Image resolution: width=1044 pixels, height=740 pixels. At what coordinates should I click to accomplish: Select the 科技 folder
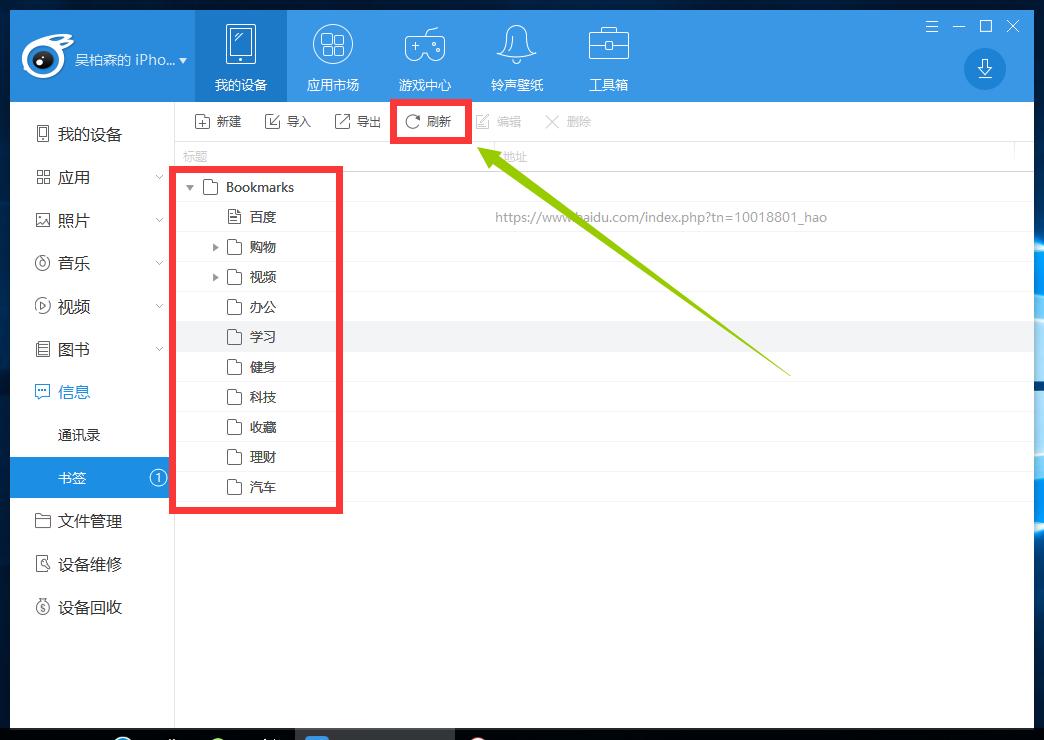[x=252, y=397]
